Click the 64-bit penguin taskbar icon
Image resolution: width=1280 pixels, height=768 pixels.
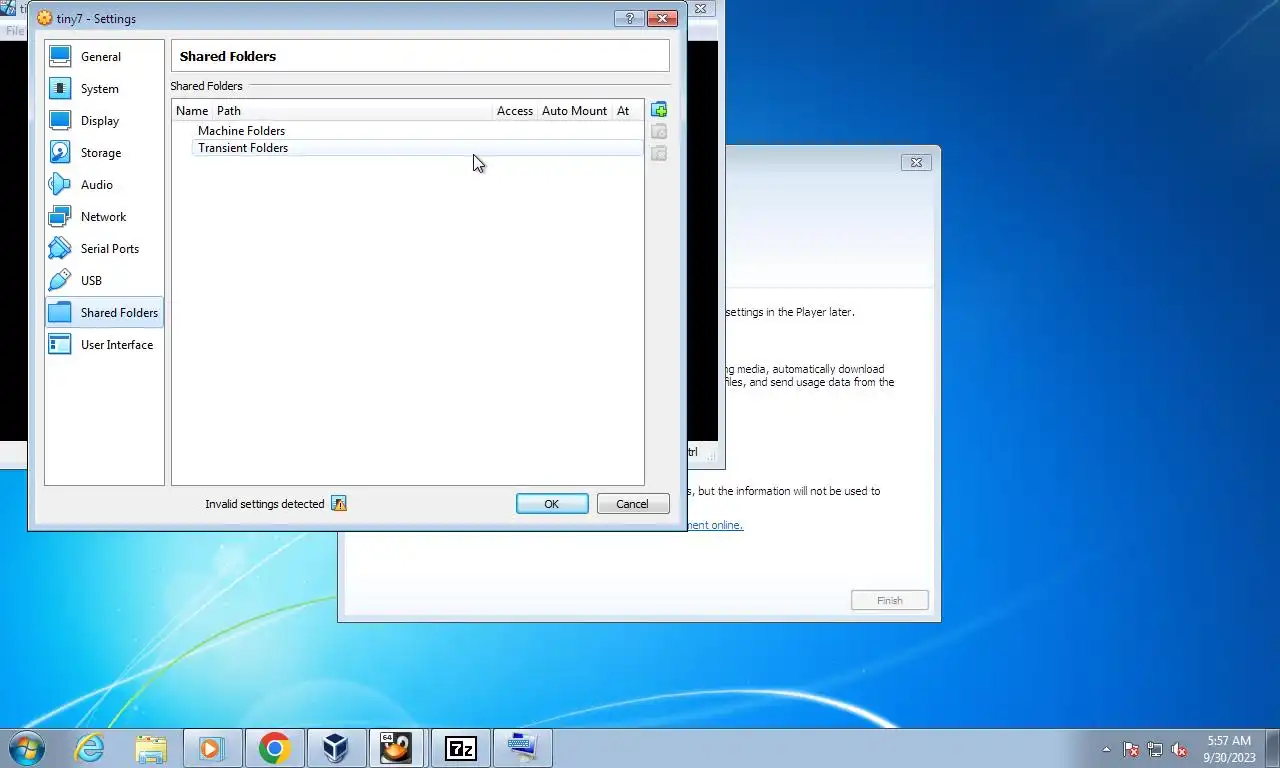[397, 748]
